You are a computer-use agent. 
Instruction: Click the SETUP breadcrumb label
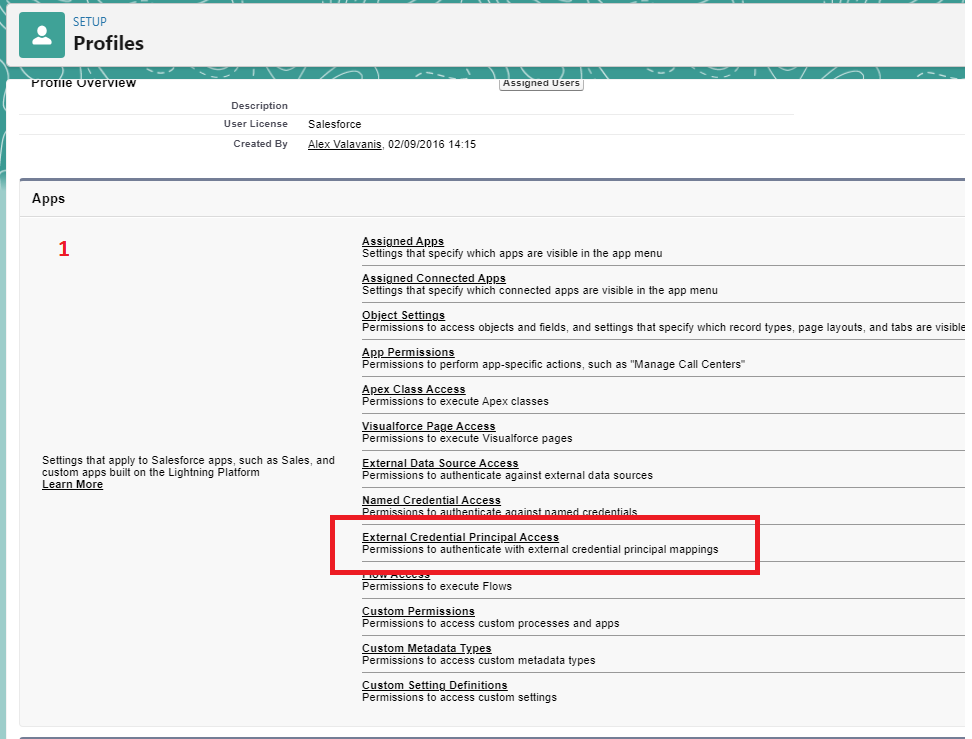[x=90, y=21]
